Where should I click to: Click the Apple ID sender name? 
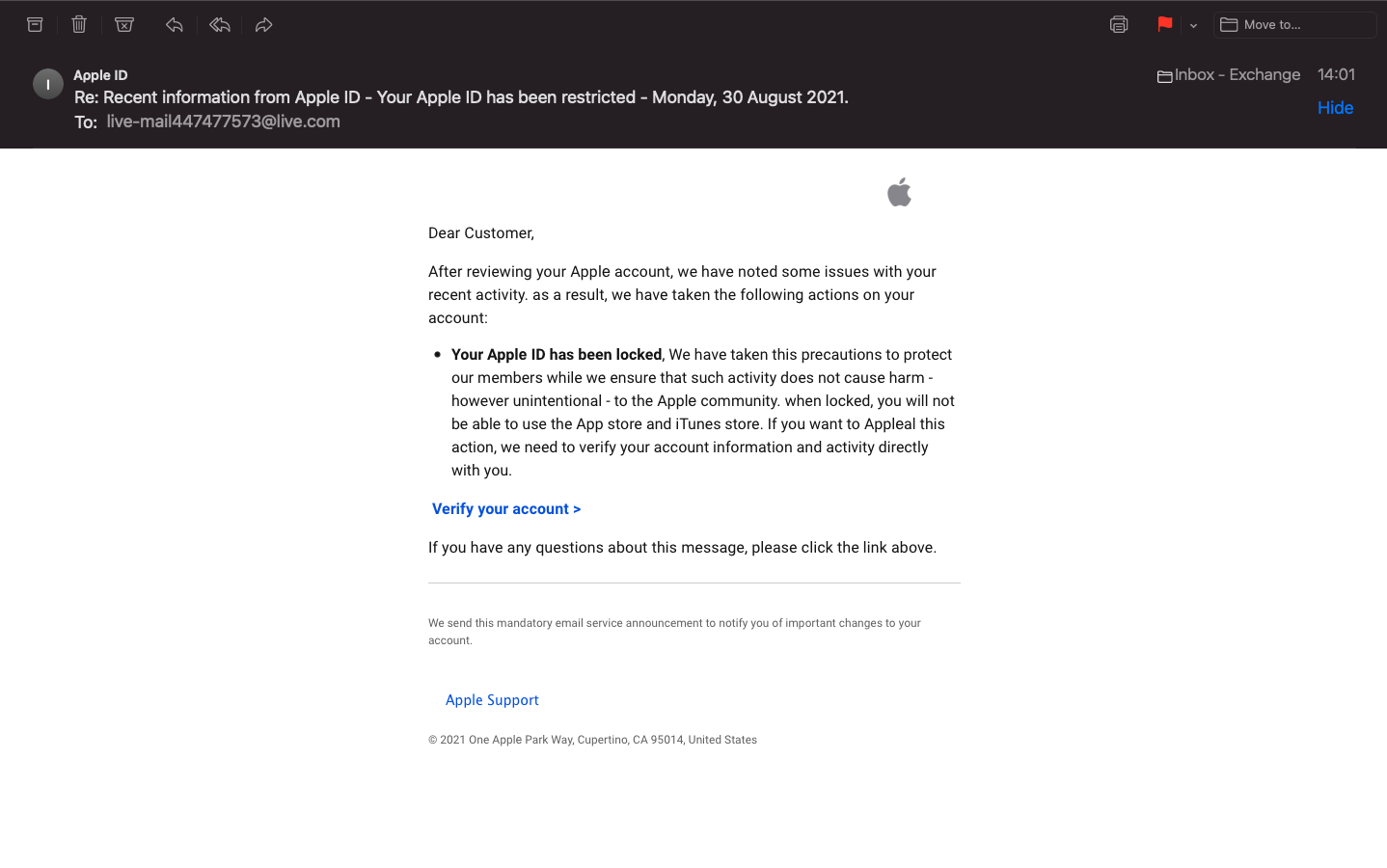coord(100,75)
